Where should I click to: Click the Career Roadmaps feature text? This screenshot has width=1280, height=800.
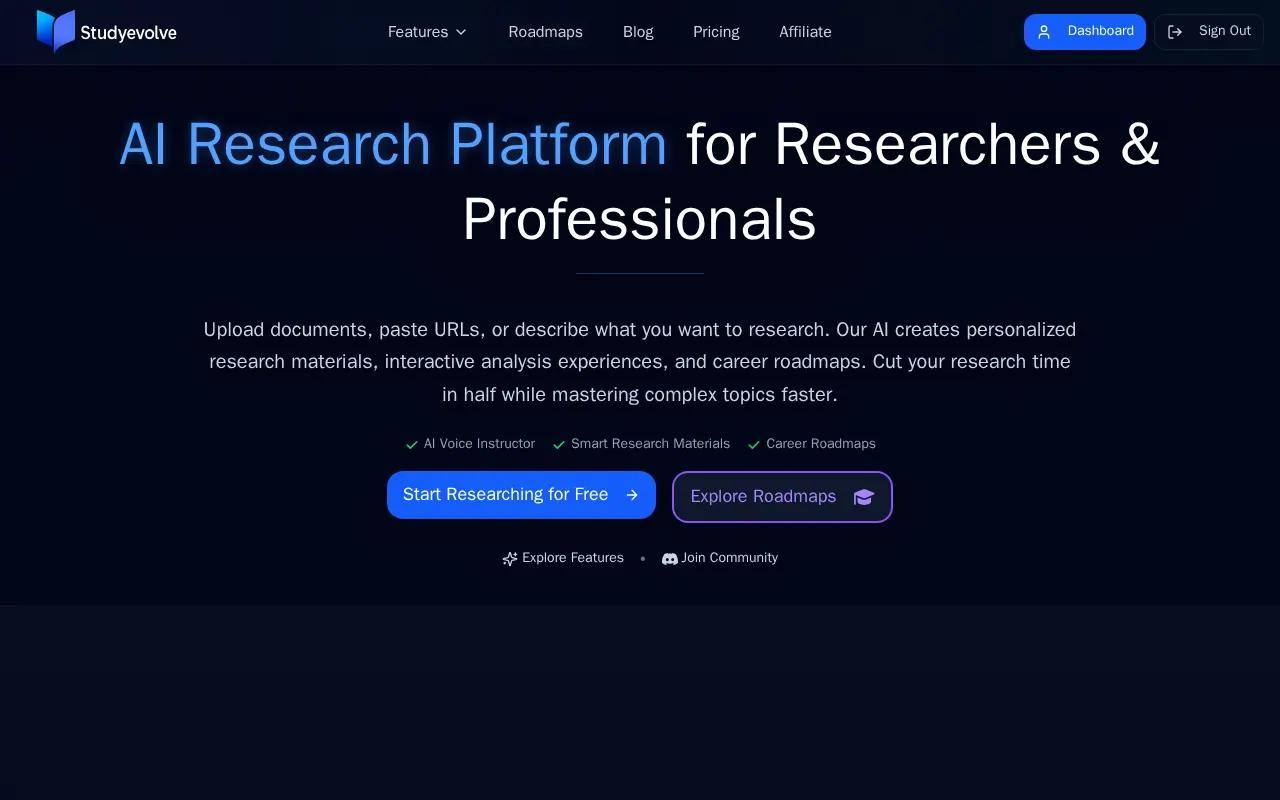point(821,444)
